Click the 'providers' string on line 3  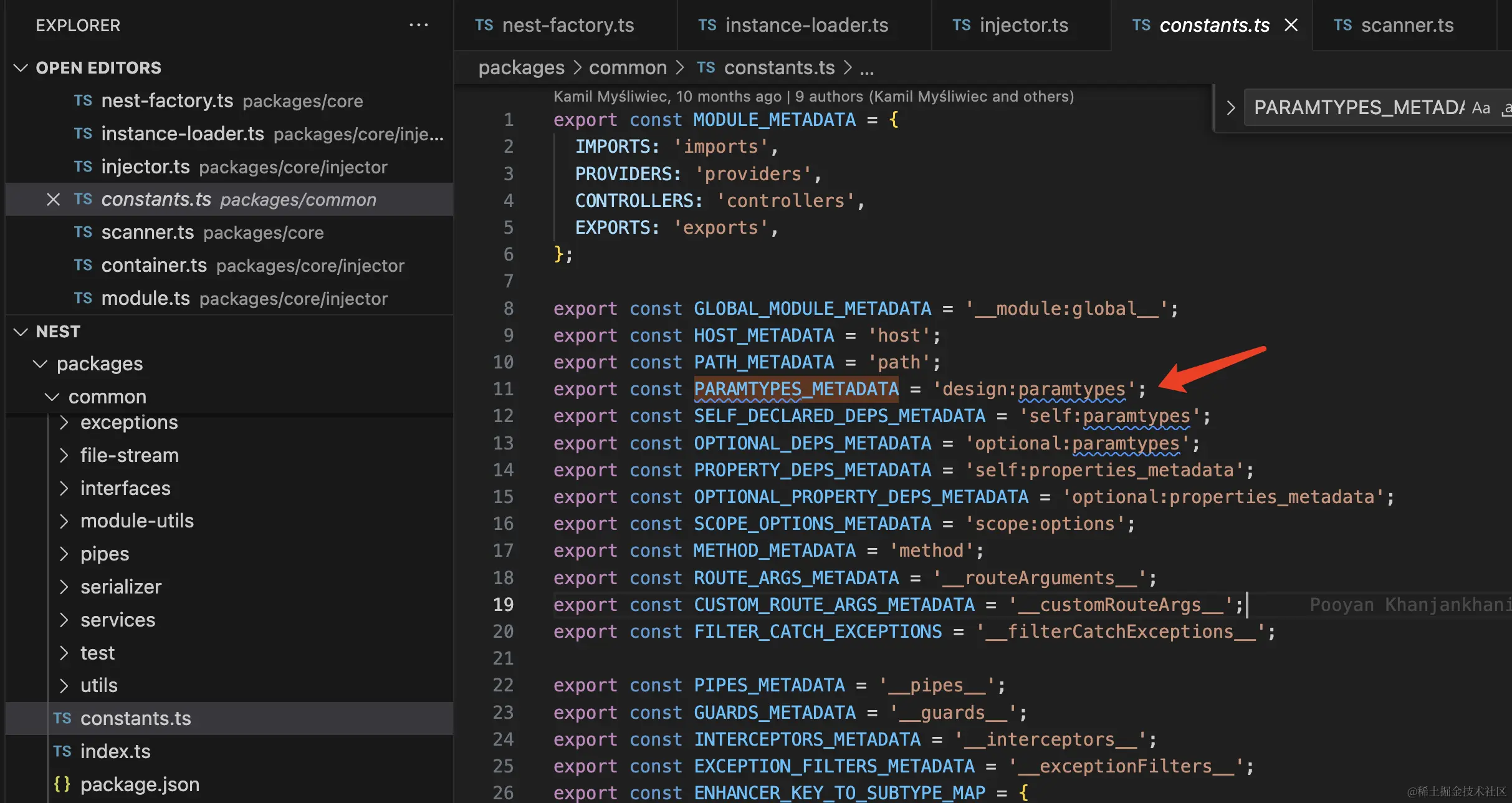(753, 174)
